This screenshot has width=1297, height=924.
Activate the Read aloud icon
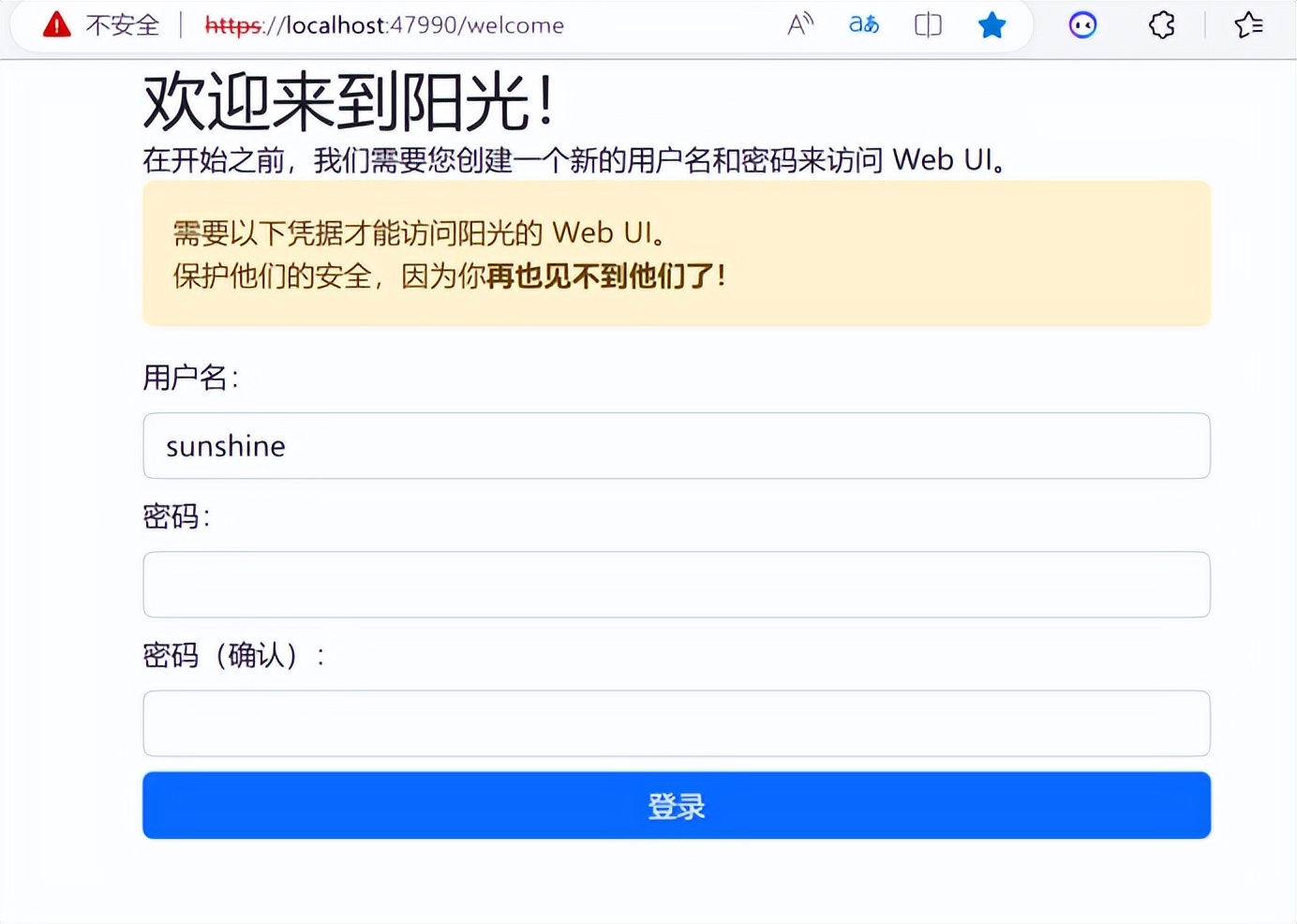[x=800, y=25]
